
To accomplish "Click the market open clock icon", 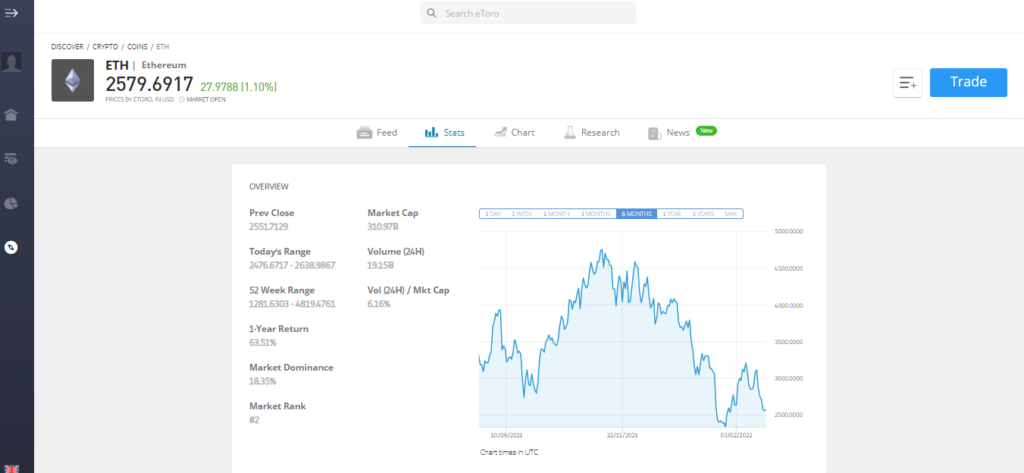I will coord(182,100).
